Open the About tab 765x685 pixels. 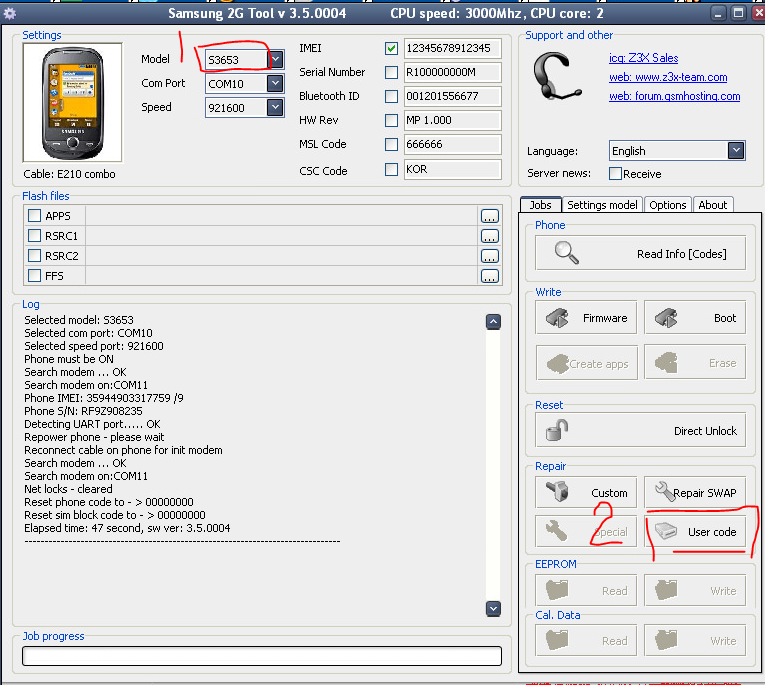712,205
